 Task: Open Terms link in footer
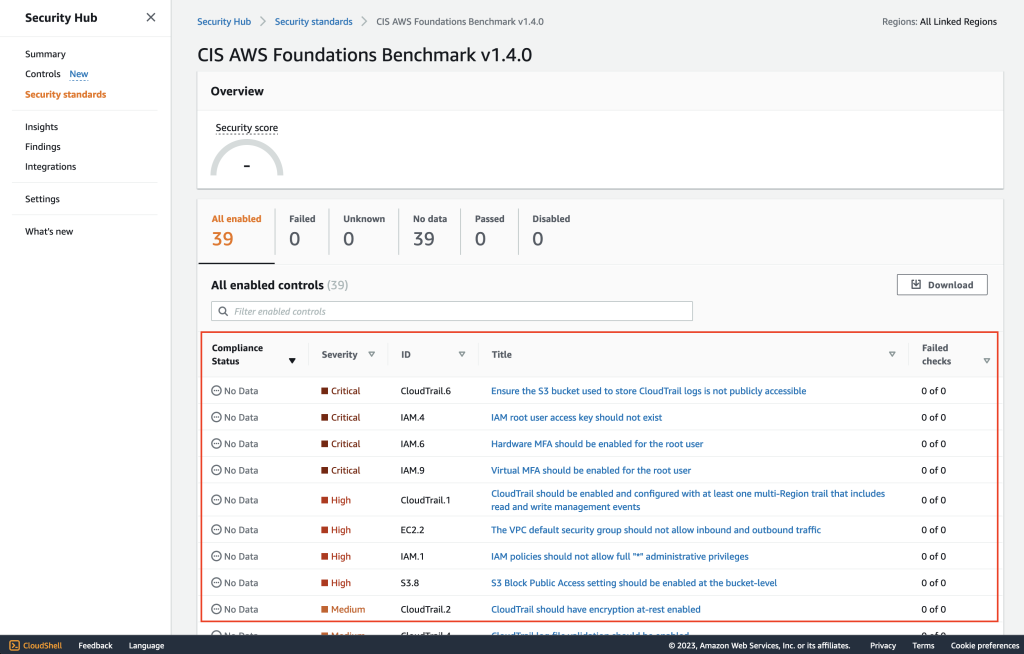(x=923, y=646)
